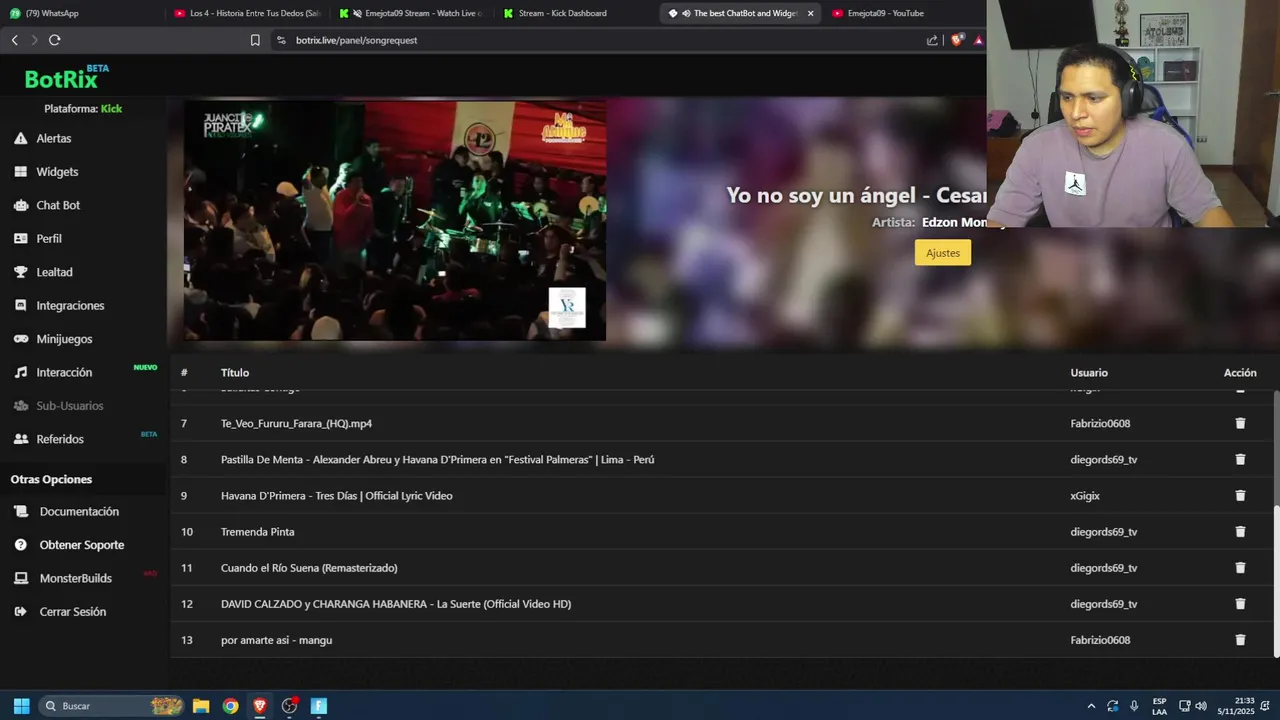The width and height of the screenshot is (1280, 720).
Task: Open the Lealtad section
Action: coord(54,272)
